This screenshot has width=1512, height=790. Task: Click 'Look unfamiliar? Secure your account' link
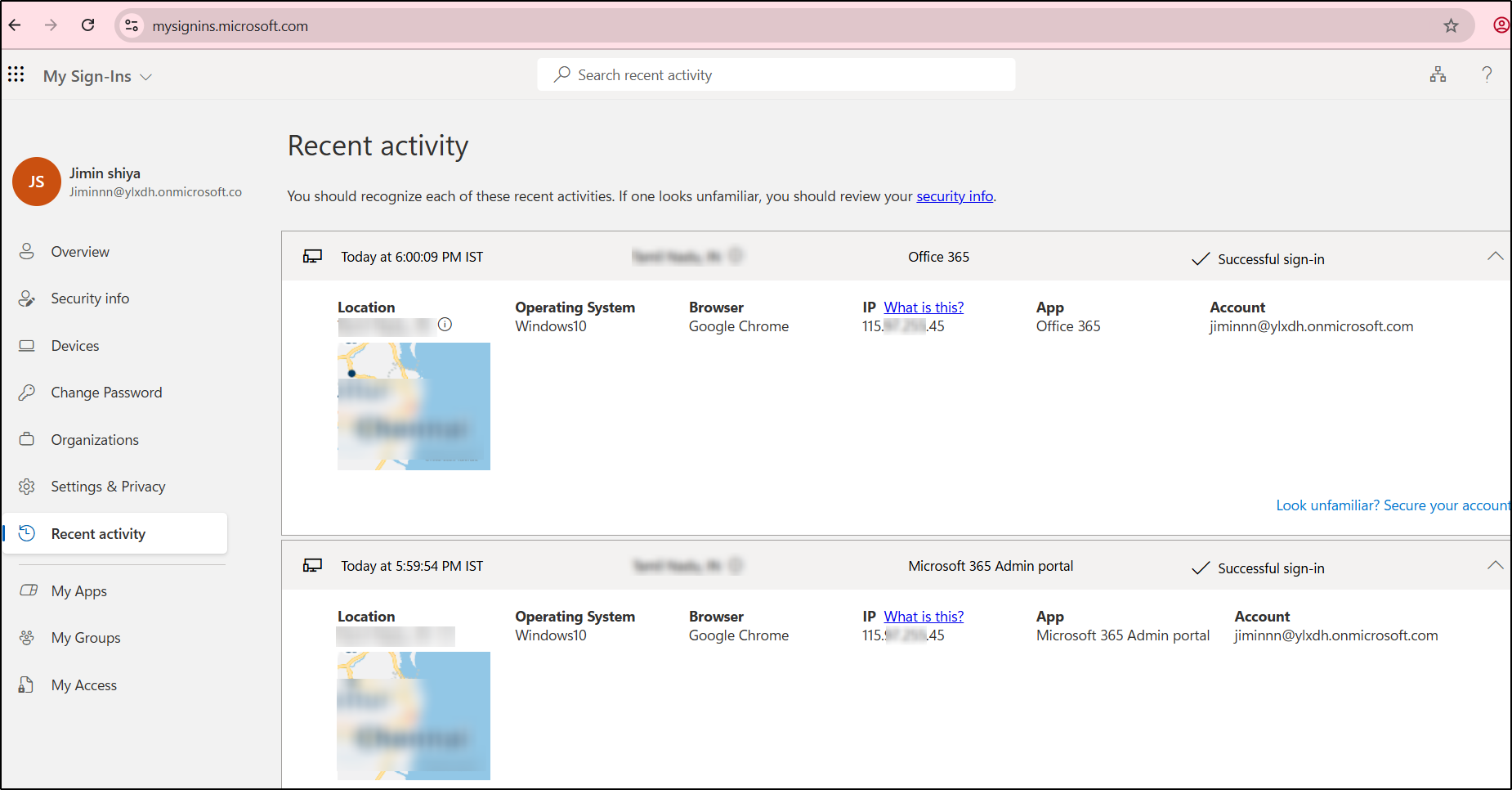coord(1393,505)
